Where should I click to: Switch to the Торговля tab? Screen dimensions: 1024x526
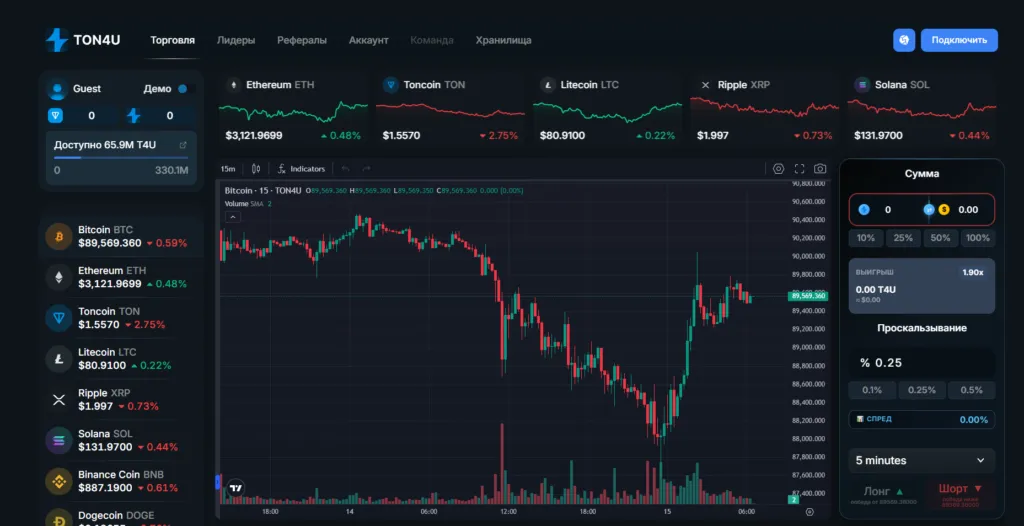172,40
